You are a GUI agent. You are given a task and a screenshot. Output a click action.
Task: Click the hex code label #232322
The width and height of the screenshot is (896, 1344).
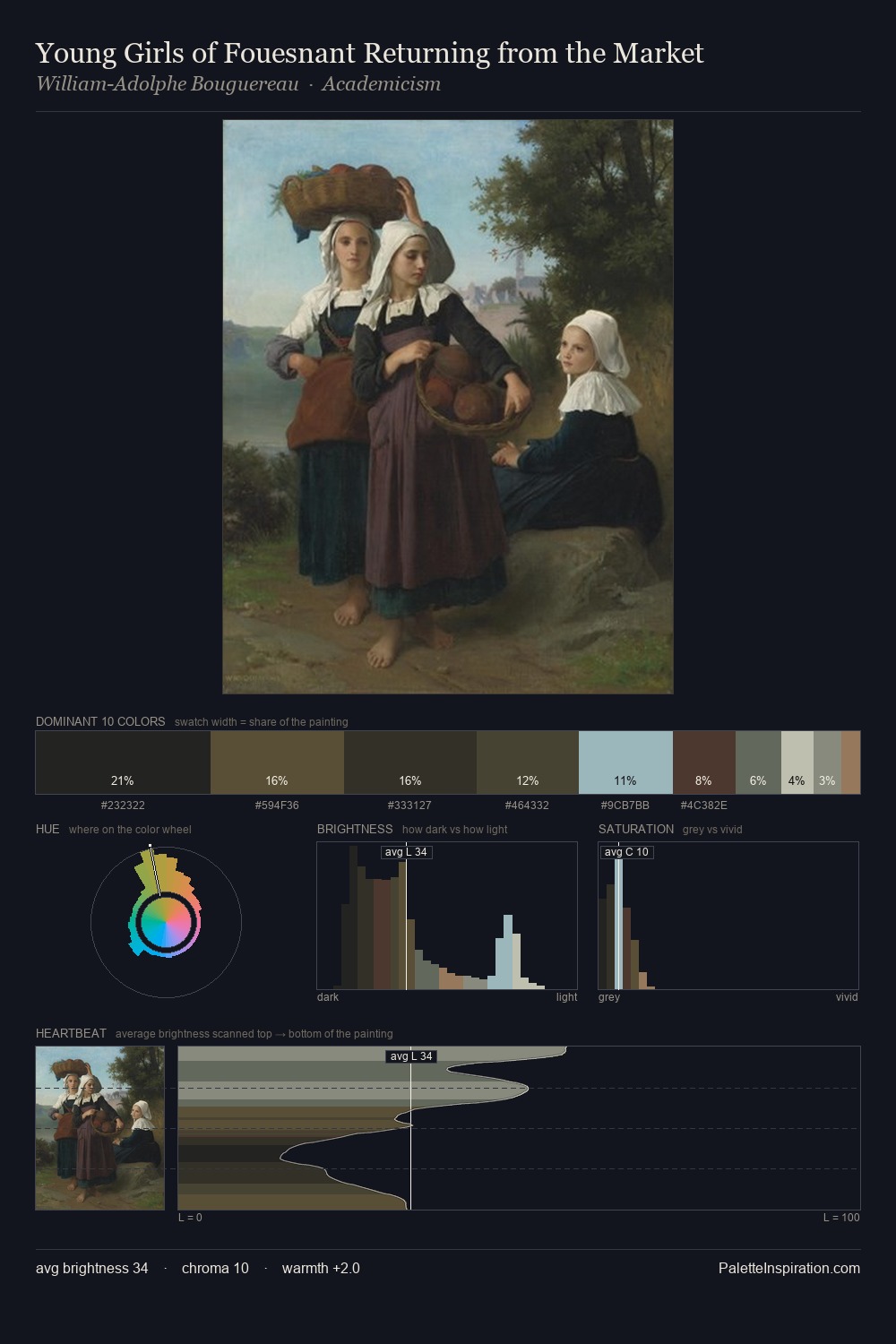pyautogui.click(x=123, y=806)
